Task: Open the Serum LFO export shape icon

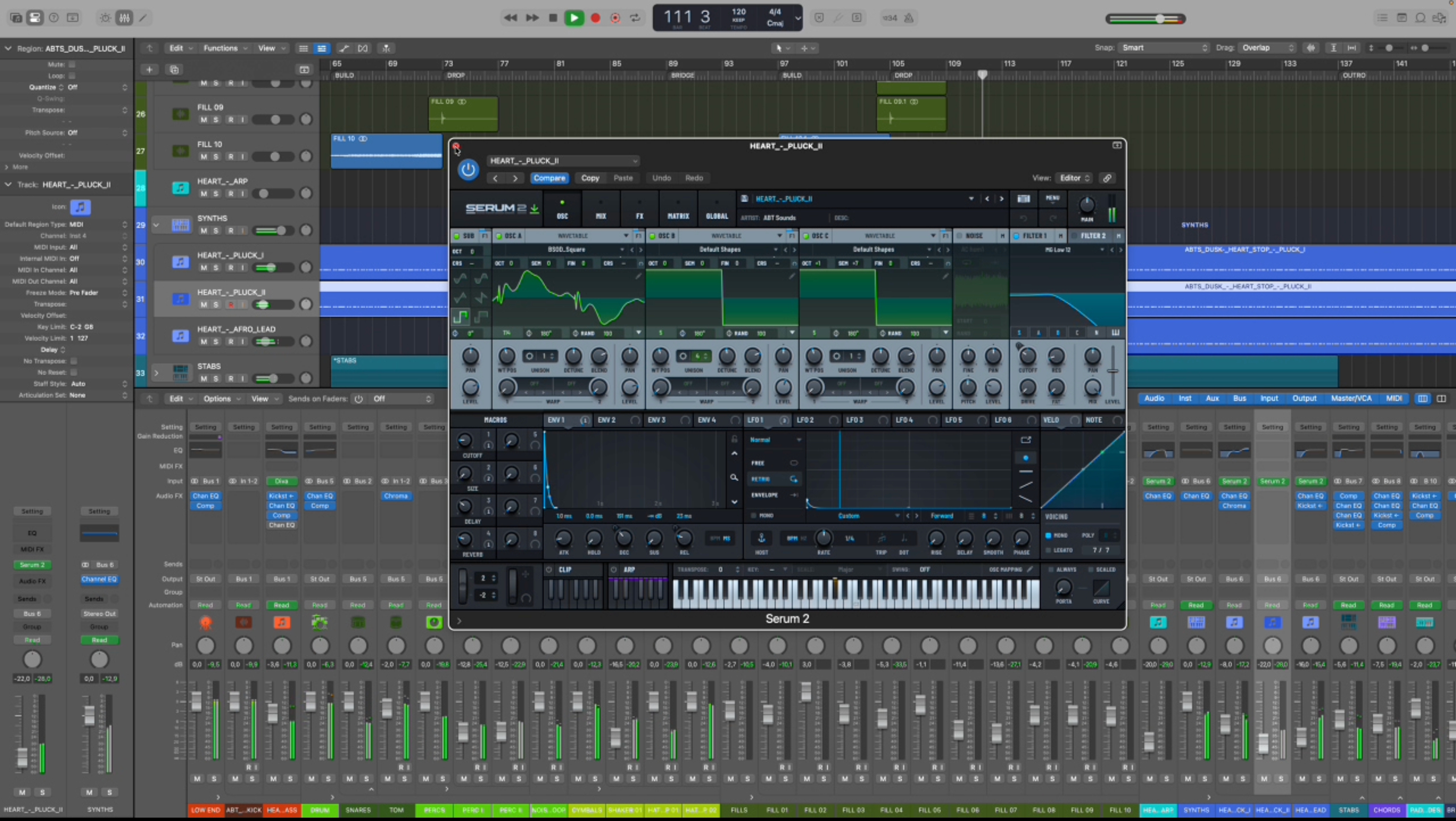Action: click(x=1026, y=440)
